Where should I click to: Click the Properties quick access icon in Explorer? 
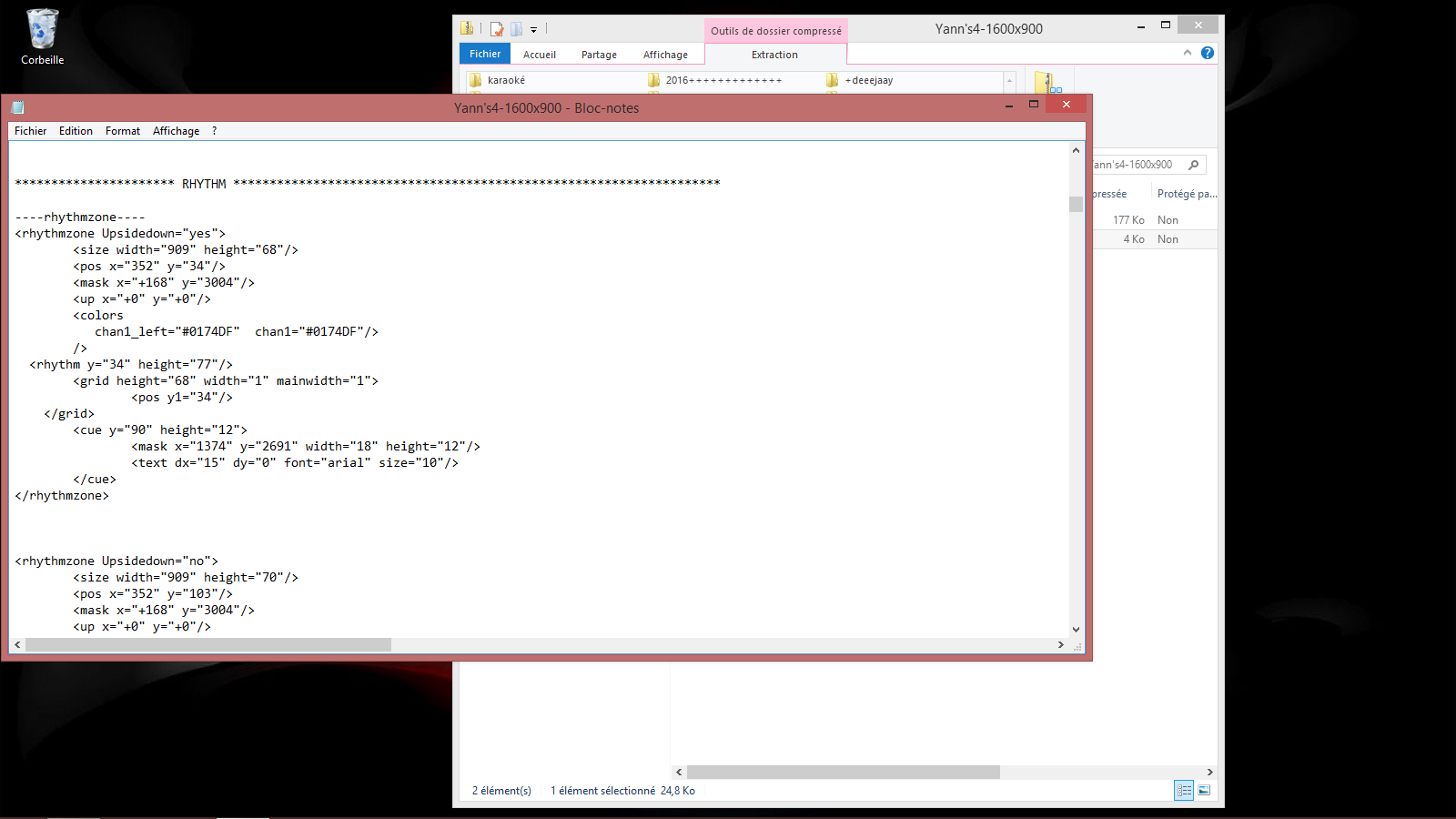pyautogui.click(x=497, y=29)
